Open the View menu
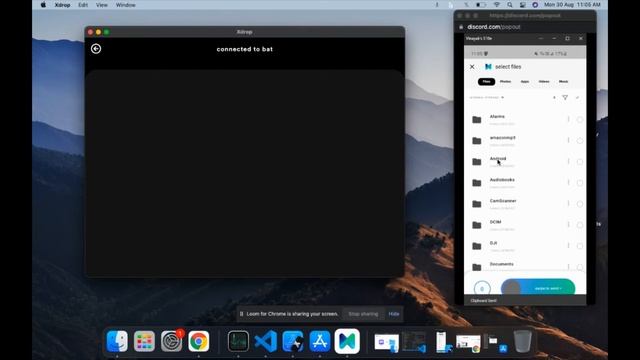 (102, 5)
